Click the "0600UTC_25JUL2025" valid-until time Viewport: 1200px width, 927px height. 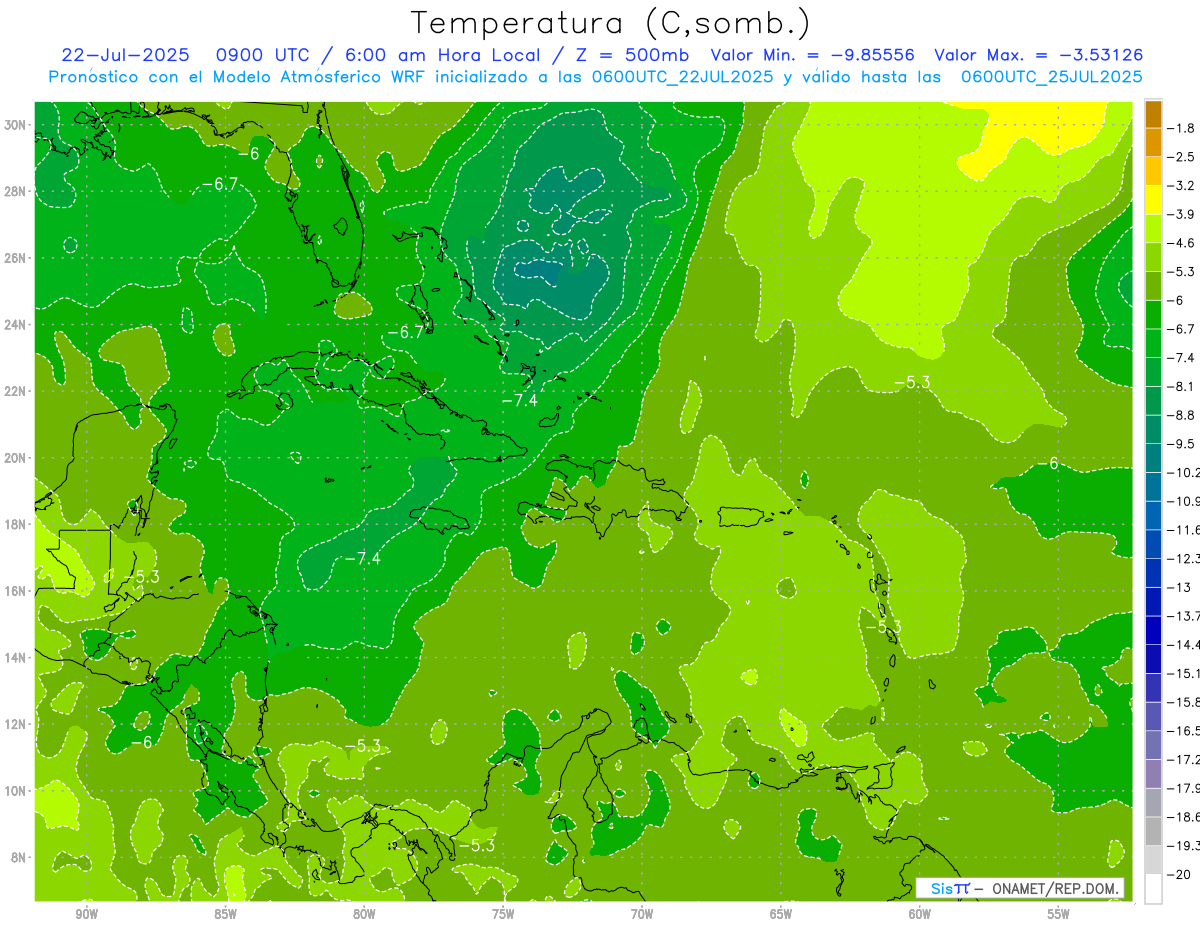pyautogui.click(x=1052, y=76)
